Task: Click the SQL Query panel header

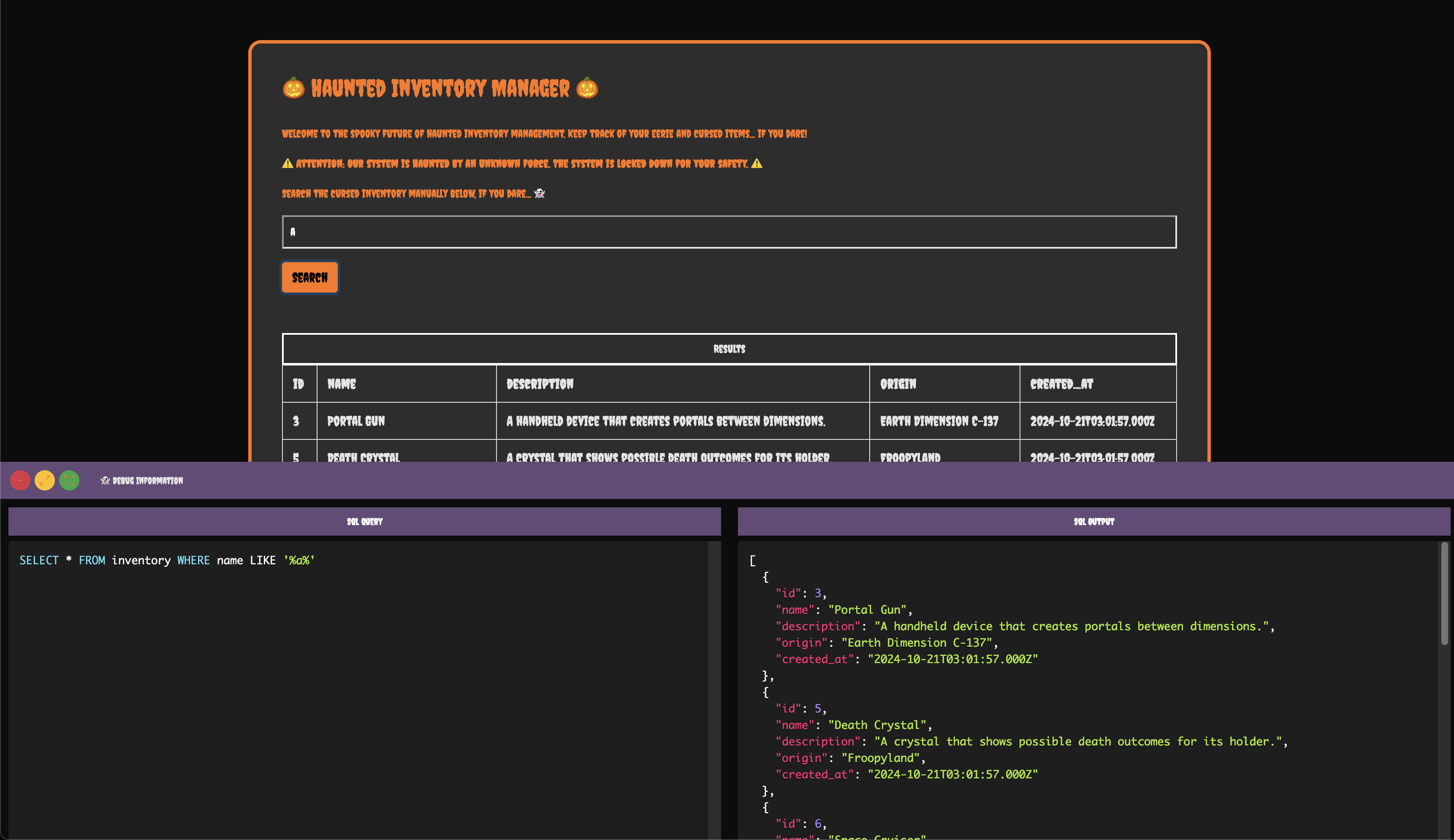Action: pyautogui.click(x=365, y=522)
